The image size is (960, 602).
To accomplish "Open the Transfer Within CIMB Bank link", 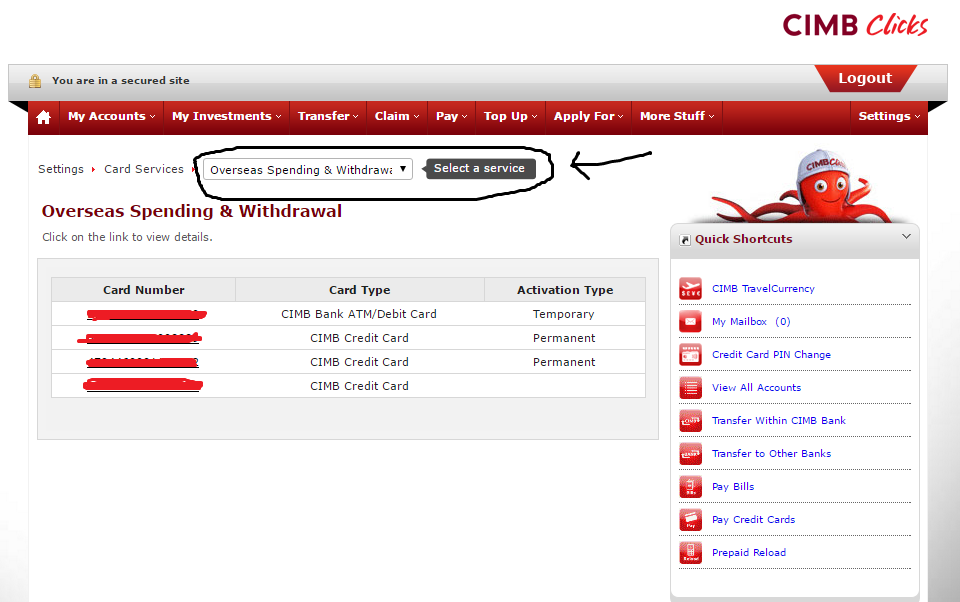I will click(x=778, y=421).
